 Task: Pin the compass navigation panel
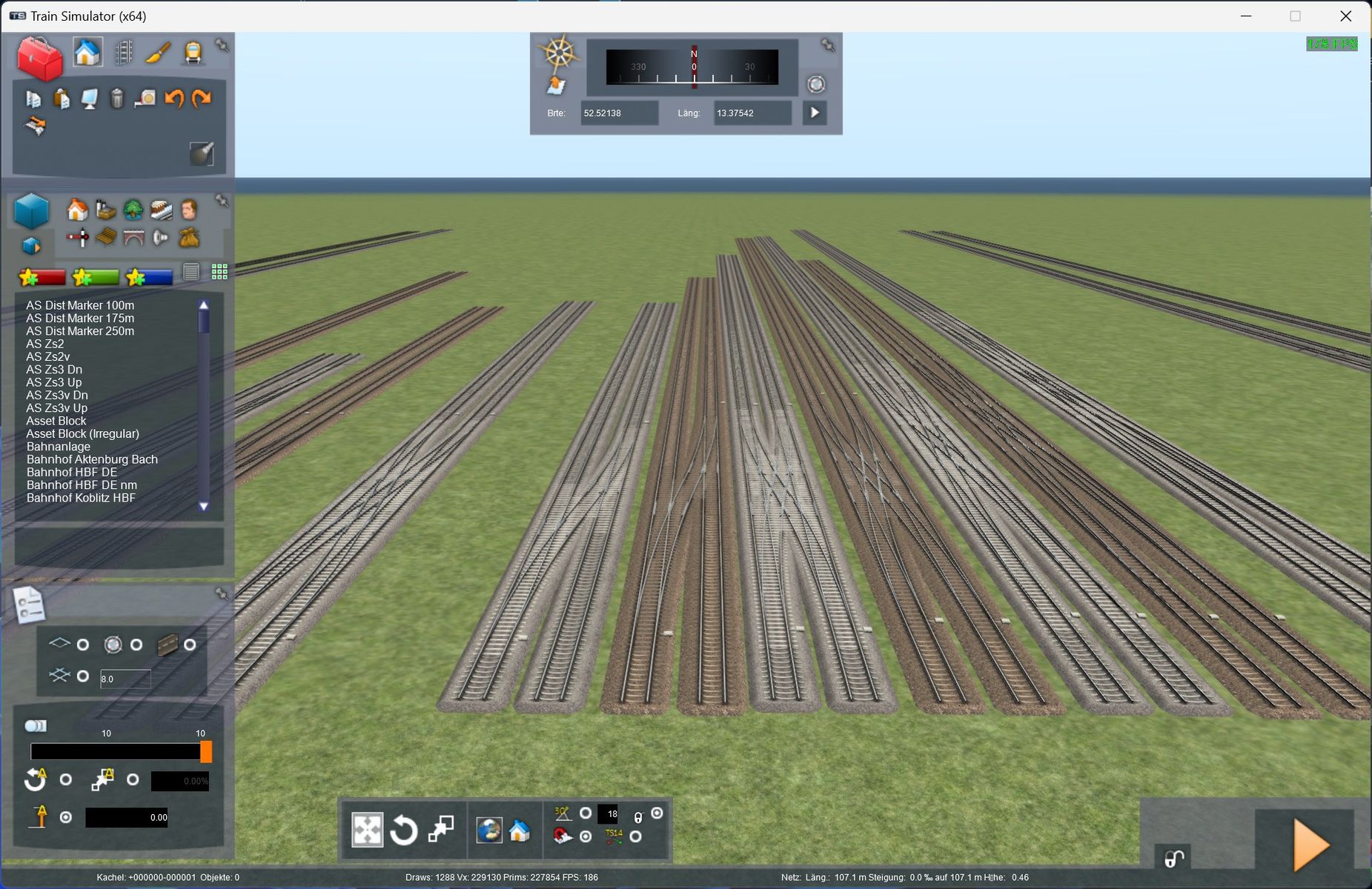828,46
